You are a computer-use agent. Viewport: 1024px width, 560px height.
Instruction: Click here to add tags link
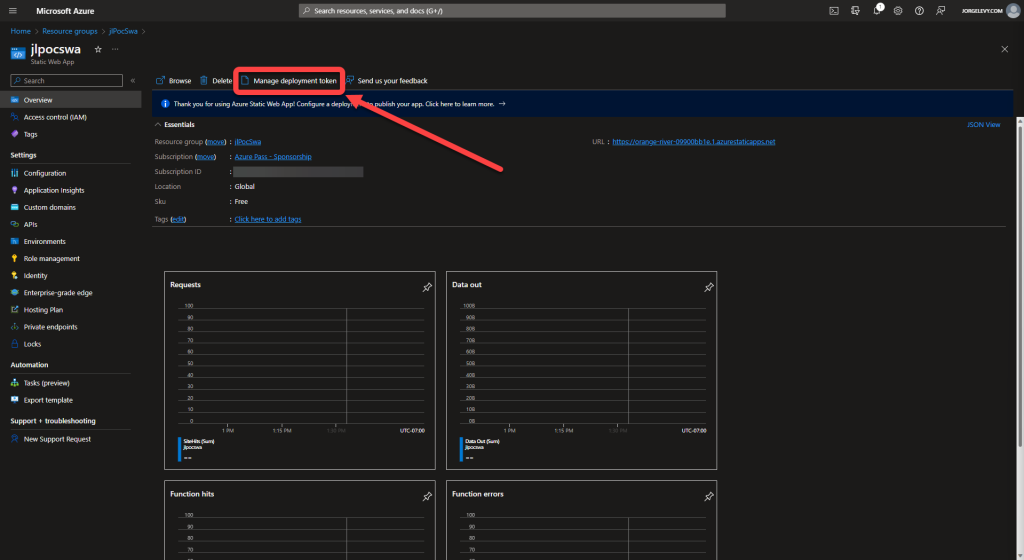[x=268, y=219]
